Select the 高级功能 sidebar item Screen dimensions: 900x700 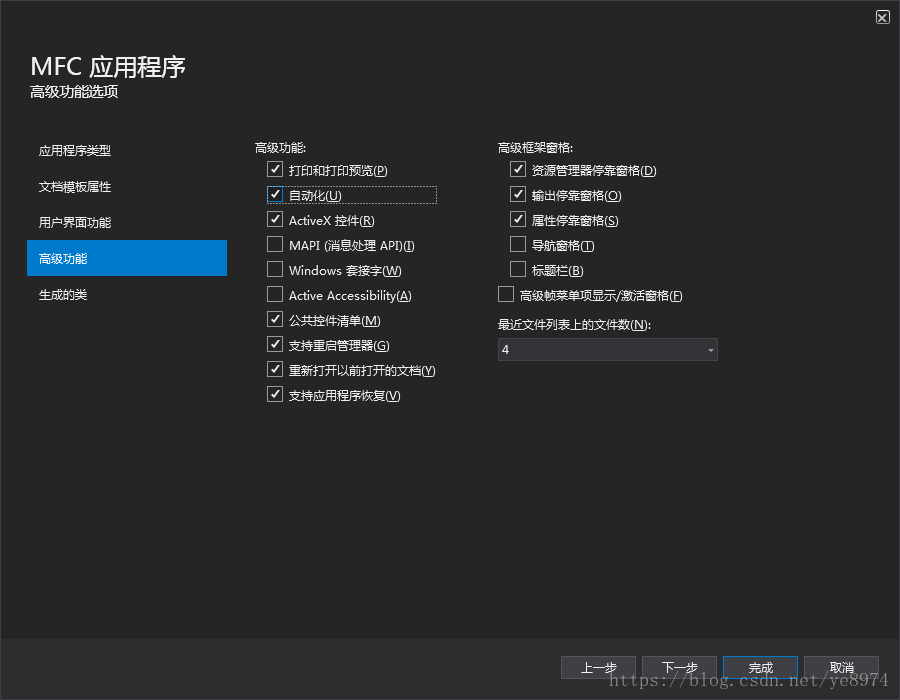point(127,258)
